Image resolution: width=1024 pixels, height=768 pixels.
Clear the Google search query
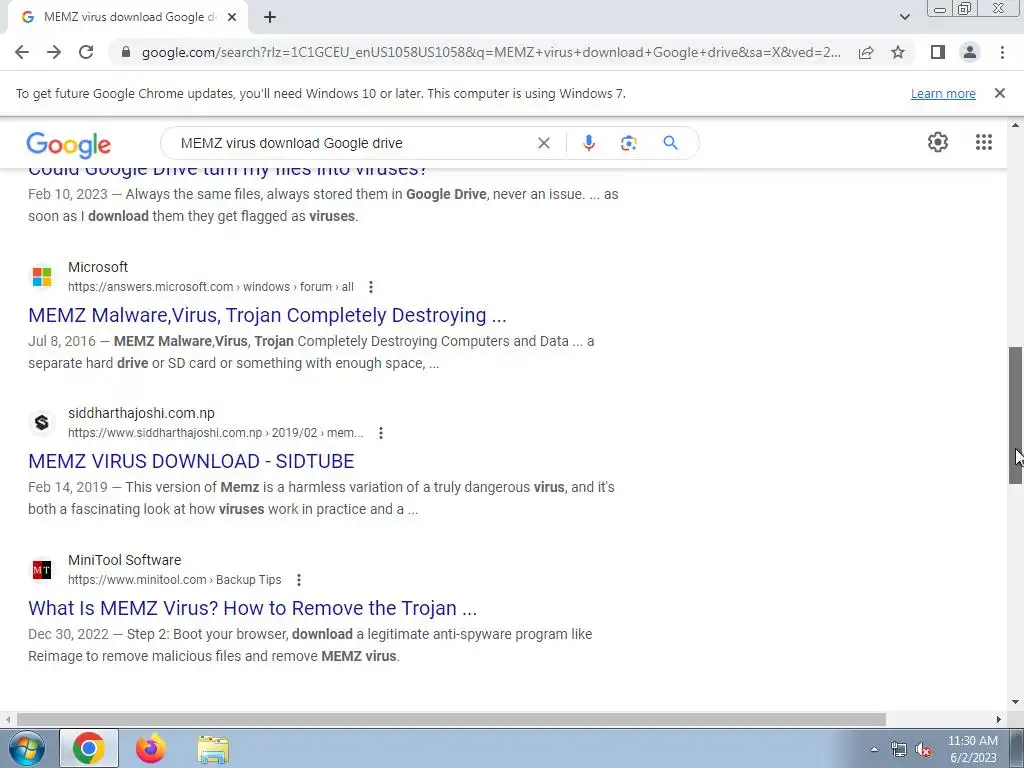[543, 143]
